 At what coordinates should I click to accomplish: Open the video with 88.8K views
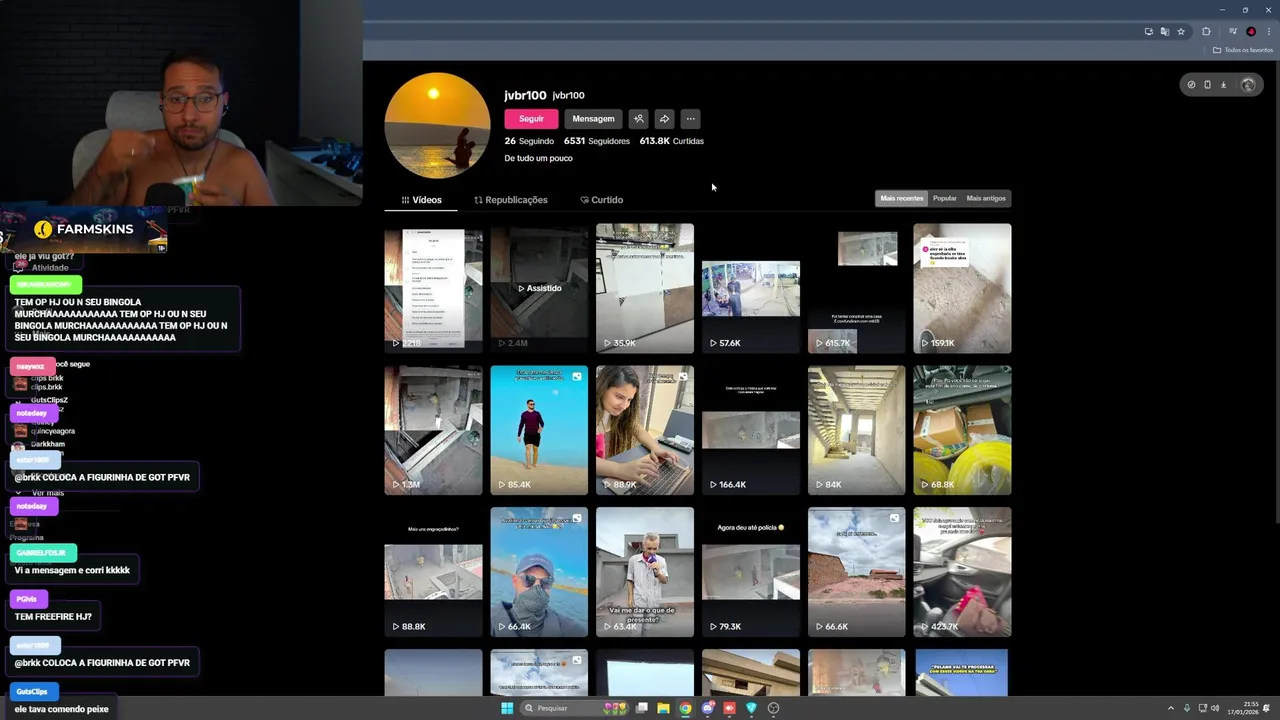click(433, 572)
